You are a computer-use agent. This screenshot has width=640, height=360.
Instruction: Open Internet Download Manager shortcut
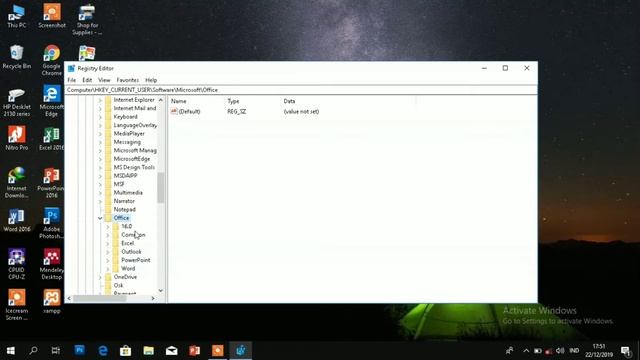(x=16, y=183)
